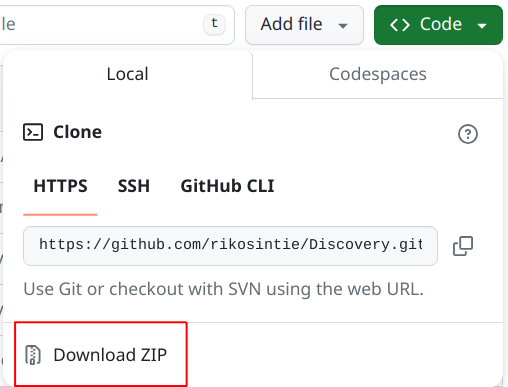Open the green Code dropdown button
Viewport: 508px width, 387px height.
(438, 25)
